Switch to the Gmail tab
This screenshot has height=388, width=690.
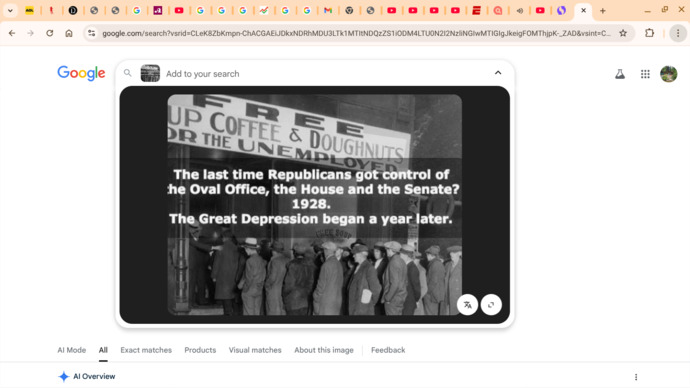pyautogui.click(x=328, y=11)
